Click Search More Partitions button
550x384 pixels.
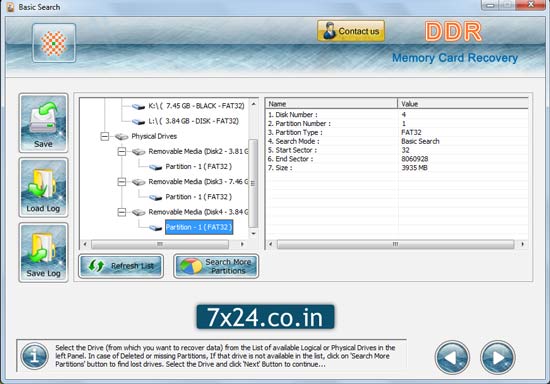[216, 266]
